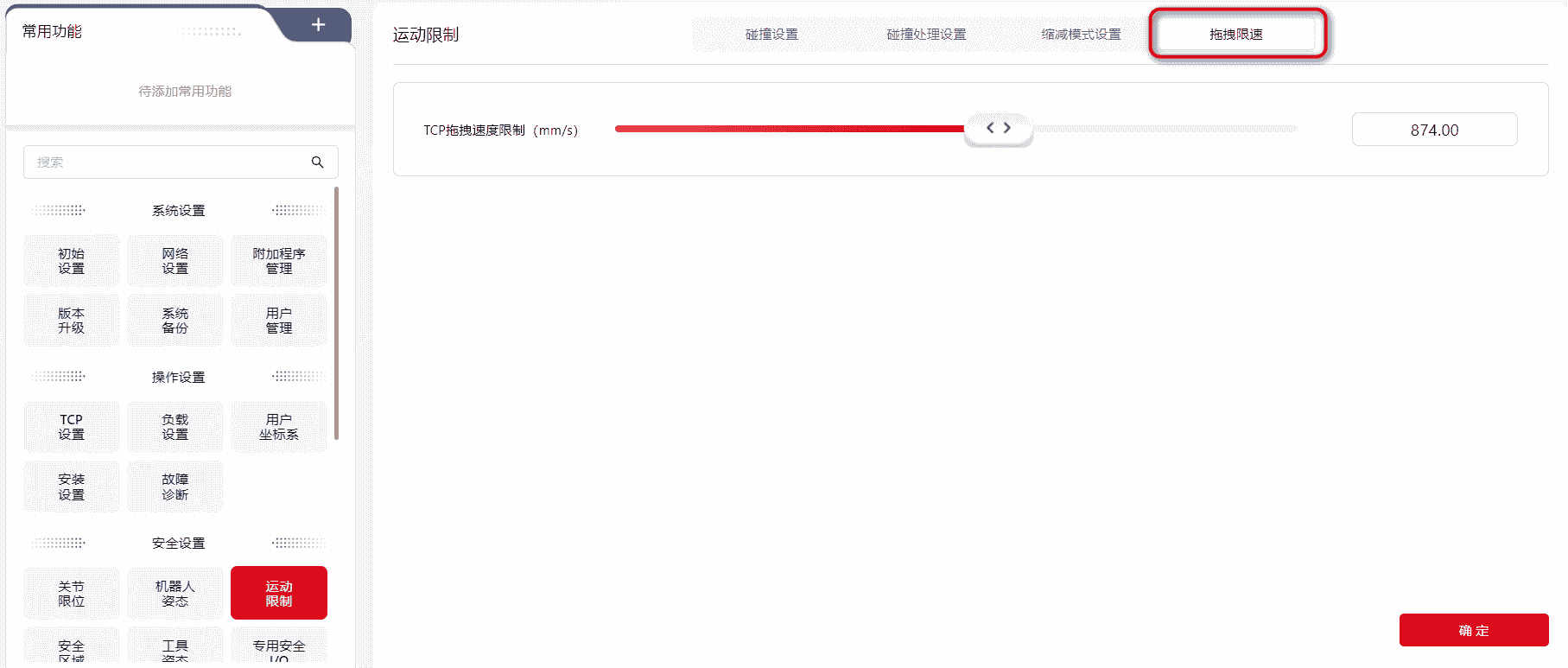The image size is (1568, 668).
Task: Click inside the 搜索 search field
Action: click(168, 162)
